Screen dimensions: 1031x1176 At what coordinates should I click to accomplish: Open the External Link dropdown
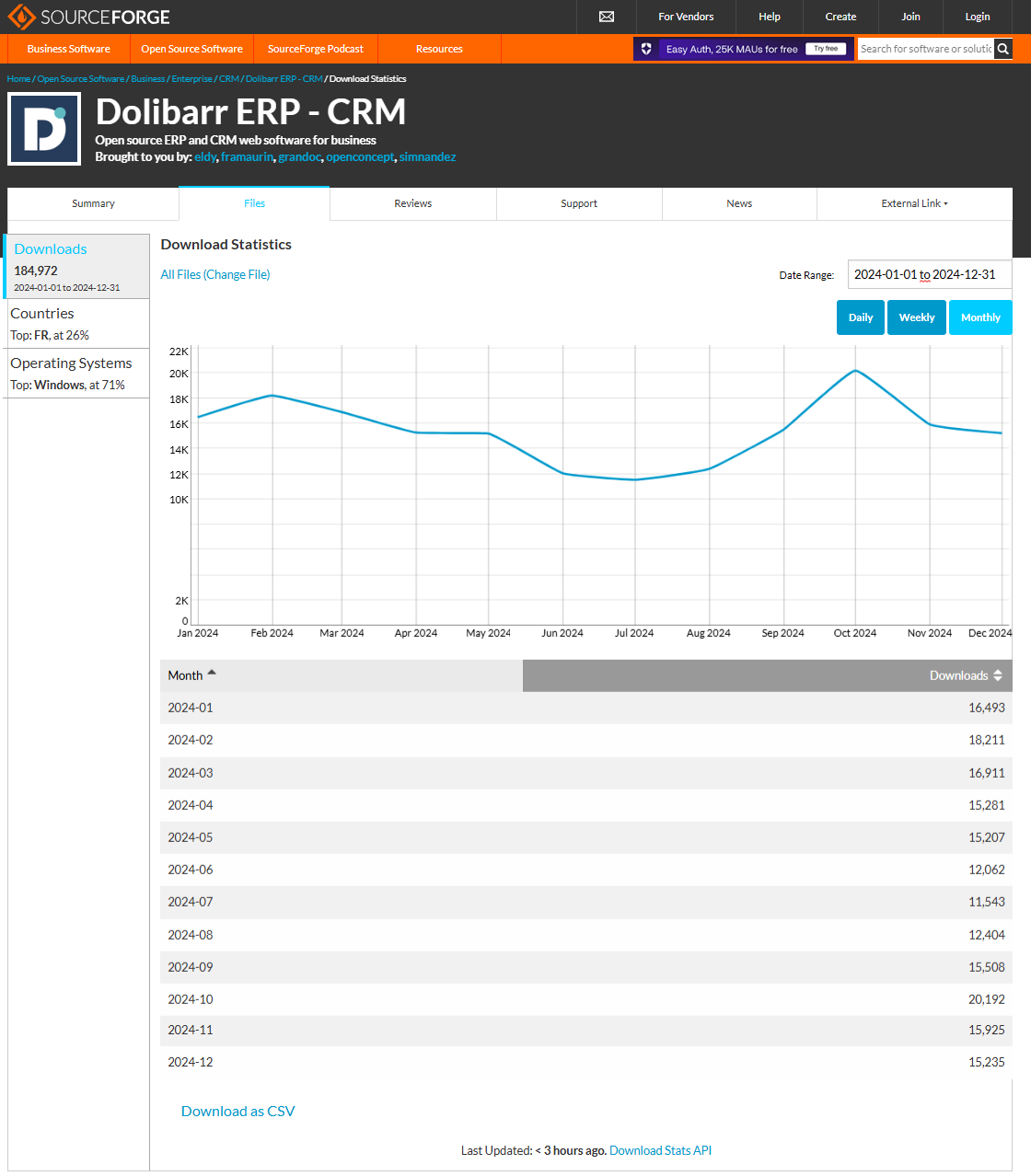914,203
